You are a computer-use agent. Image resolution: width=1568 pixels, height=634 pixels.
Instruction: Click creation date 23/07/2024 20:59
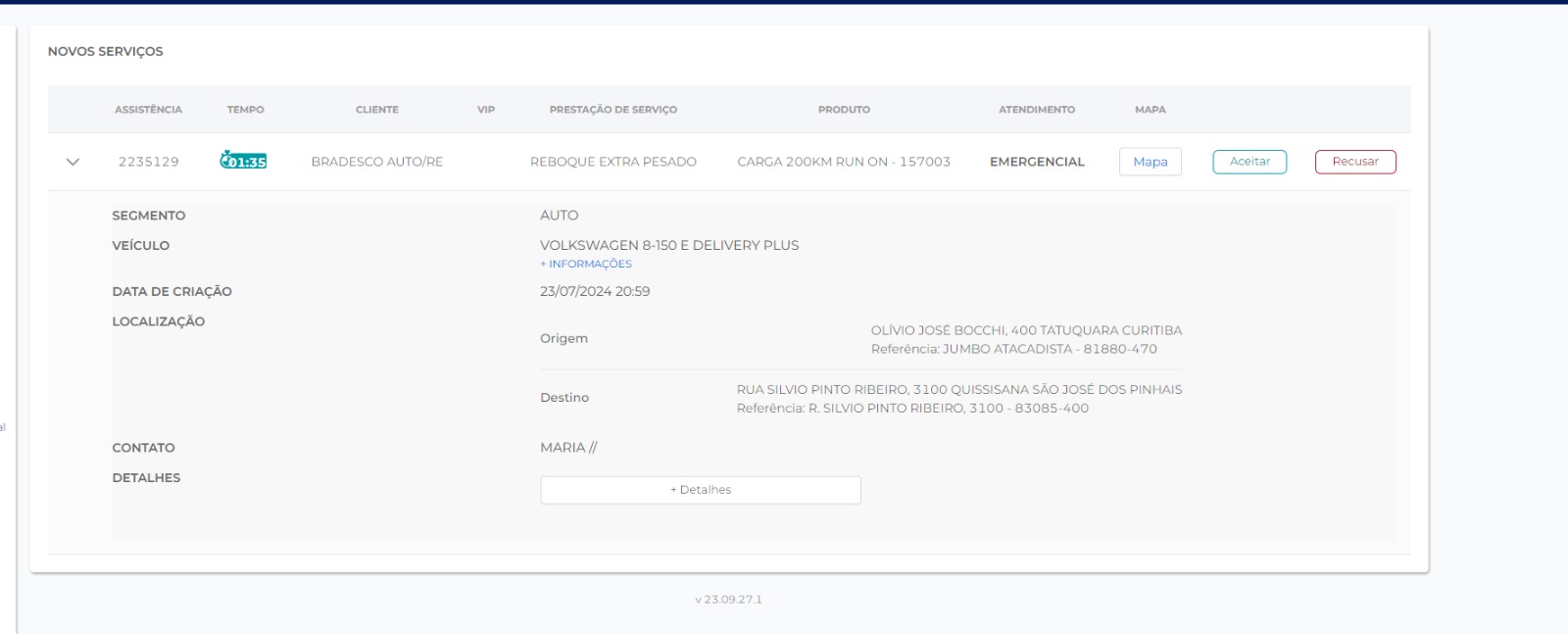pos(595,291)
